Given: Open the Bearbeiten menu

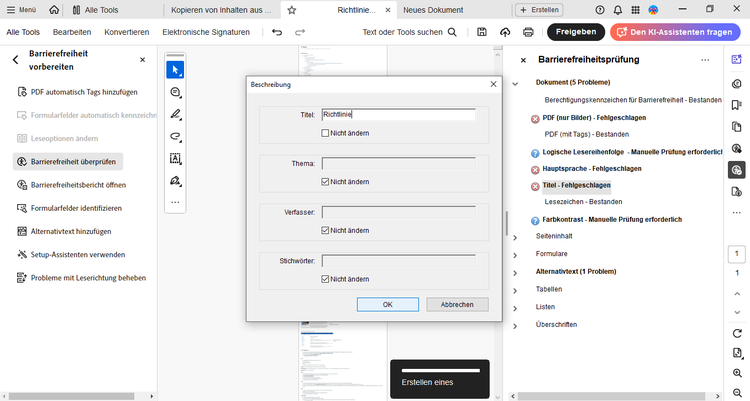Looking at the screenshot, I should (x=72, y=32).
